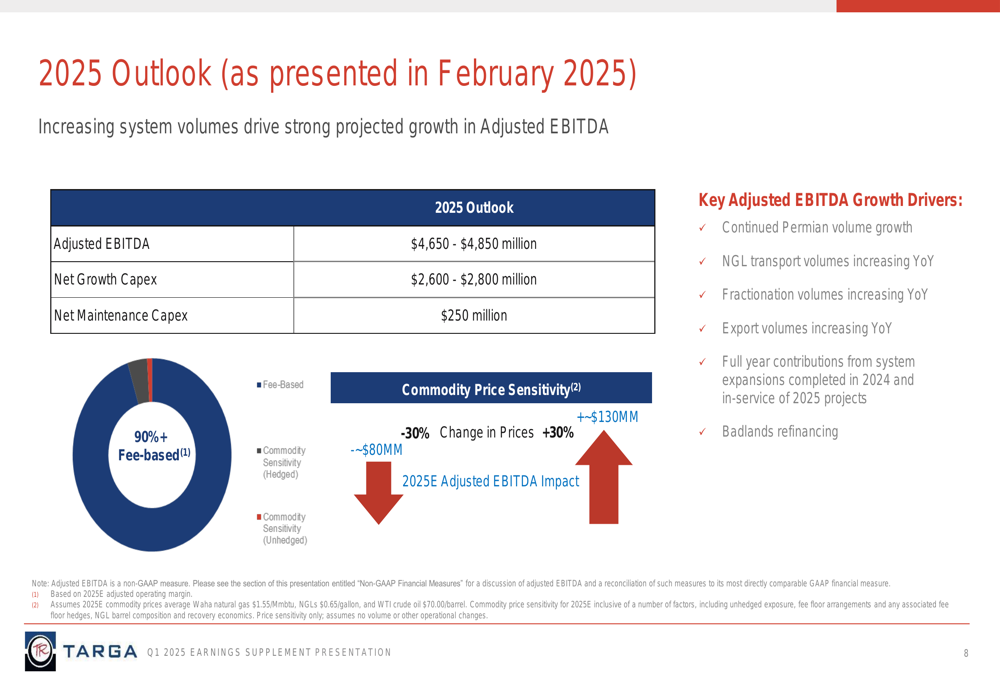Click the slide title '2025 Outlook (as presented in February 2025)'

(x=337, y=73)
